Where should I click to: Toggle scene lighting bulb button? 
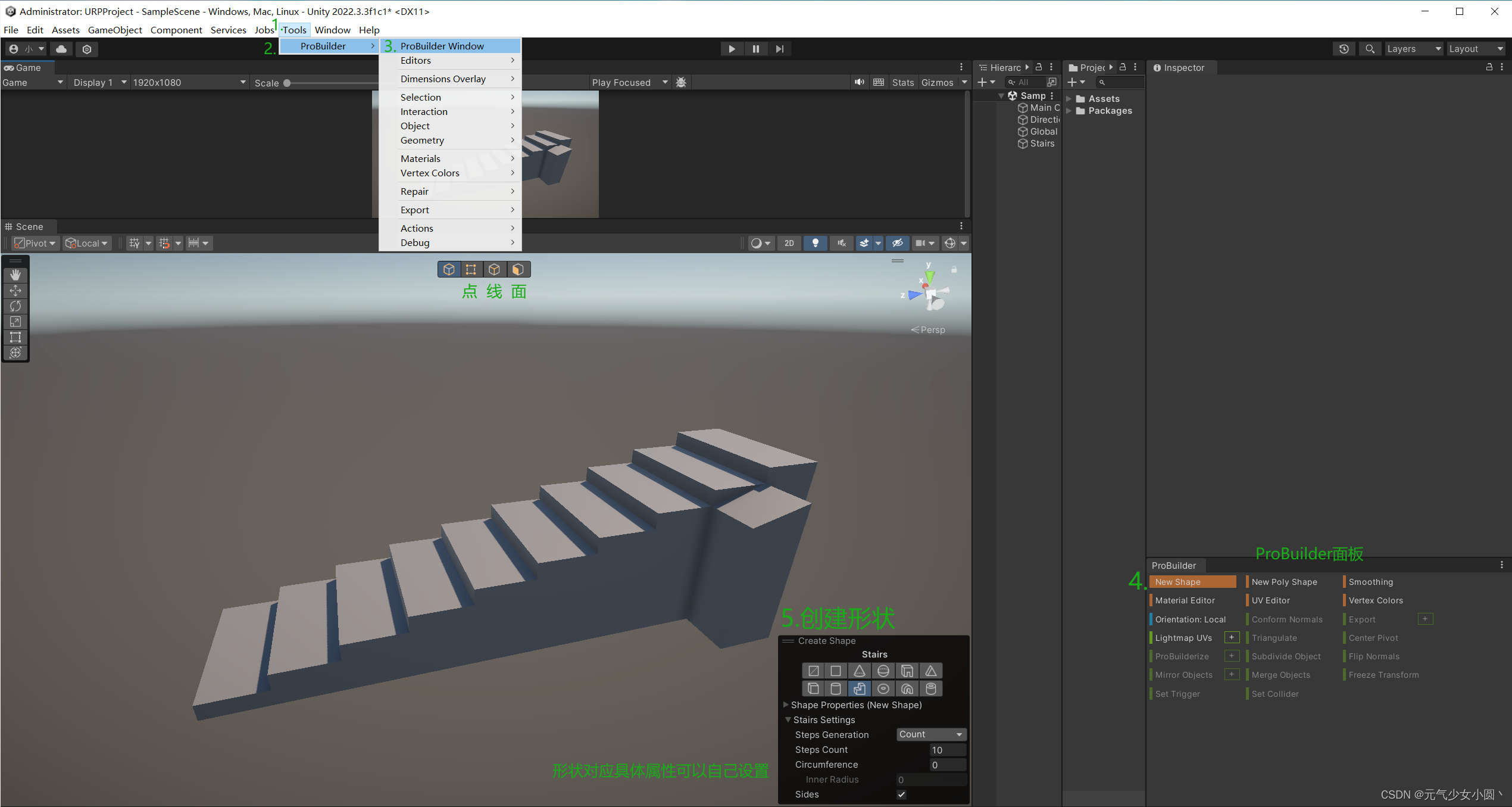(x=816, y=243)
